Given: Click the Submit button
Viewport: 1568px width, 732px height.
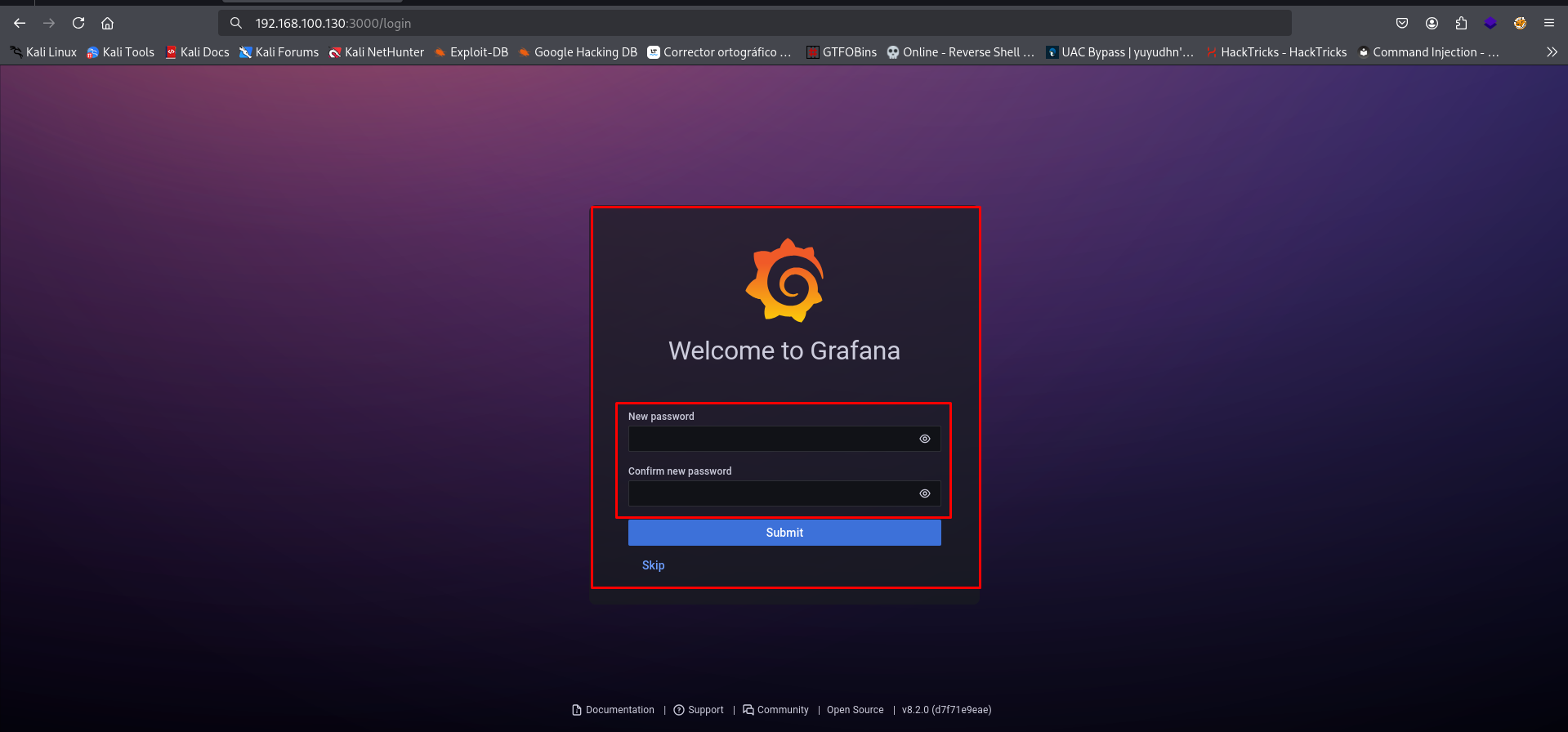Looking at the screenshot, I should point(784,533).
